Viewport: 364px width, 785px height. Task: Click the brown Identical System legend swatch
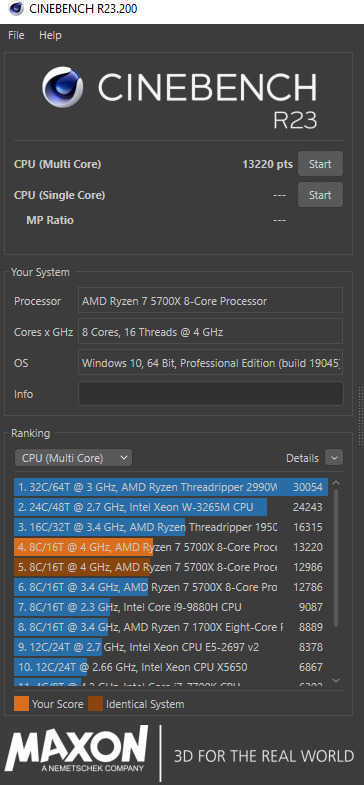point(95,703)
